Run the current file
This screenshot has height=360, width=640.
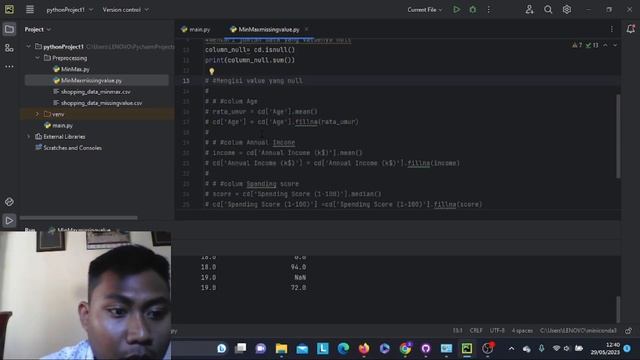[x=456, y=9]
